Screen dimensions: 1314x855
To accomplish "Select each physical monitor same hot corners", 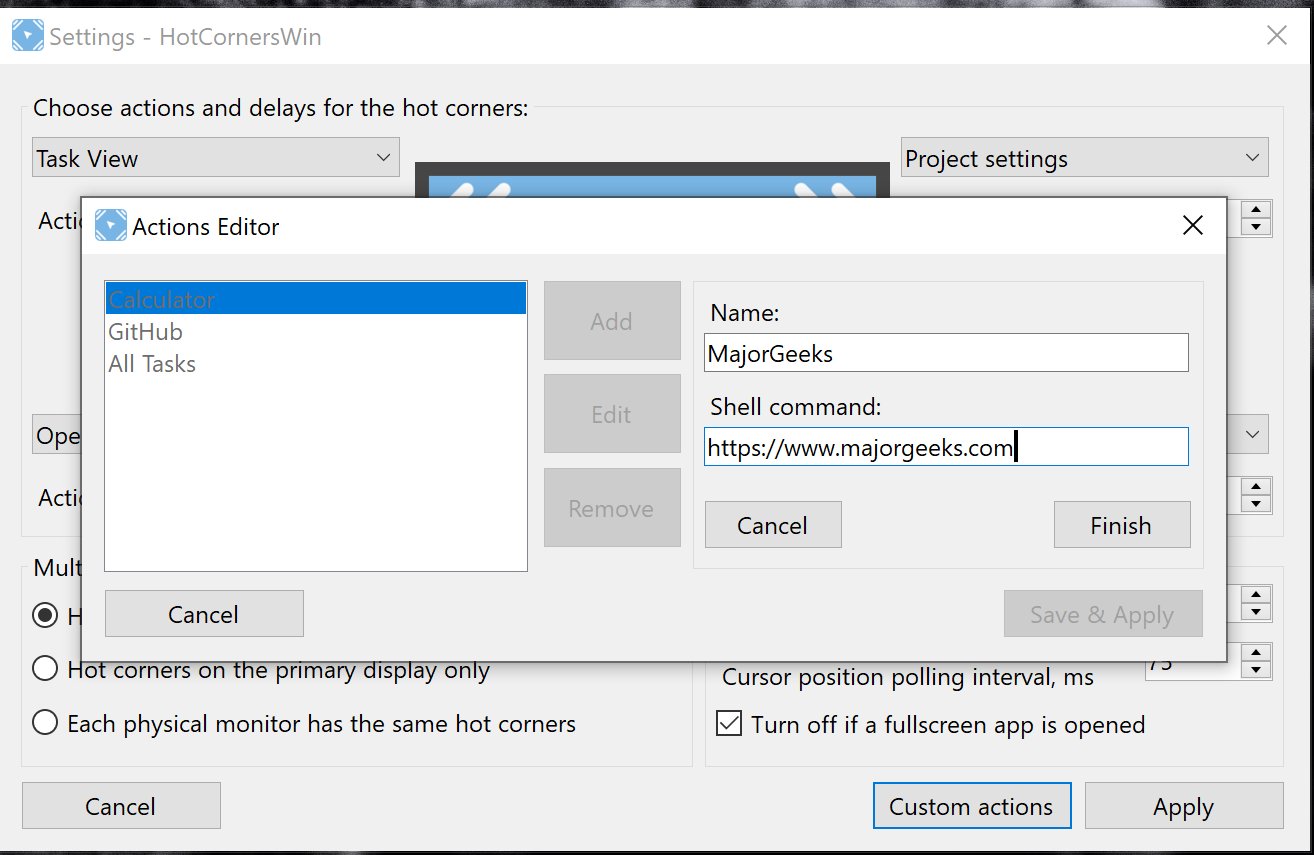I will tap(45, 723).
